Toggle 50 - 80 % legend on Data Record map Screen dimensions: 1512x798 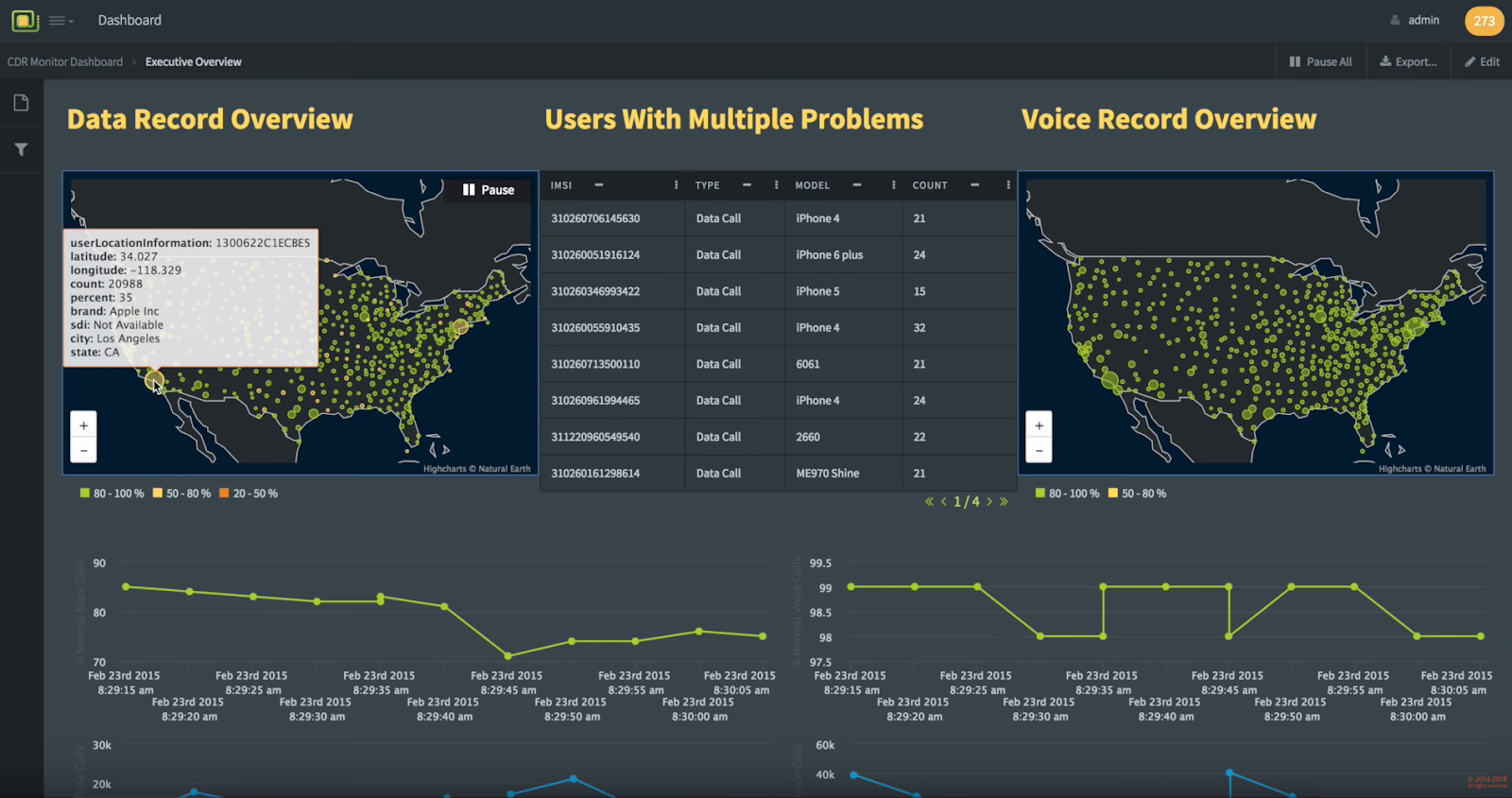click(x=182, y=494)
